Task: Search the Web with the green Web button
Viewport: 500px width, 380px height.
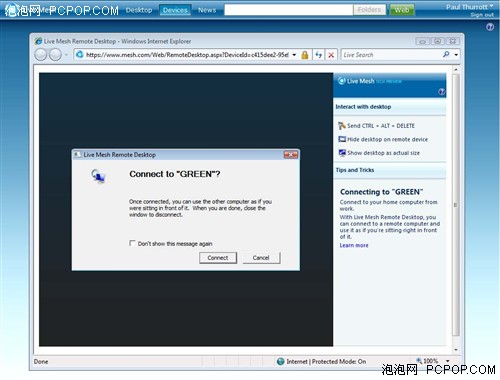Action: click(x=402, y=10)
